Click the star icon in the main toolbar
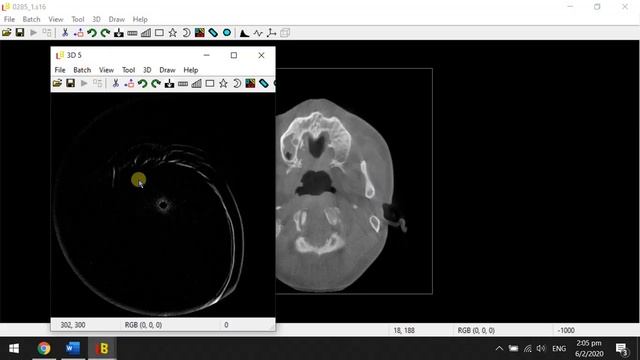 pos(173,33)
